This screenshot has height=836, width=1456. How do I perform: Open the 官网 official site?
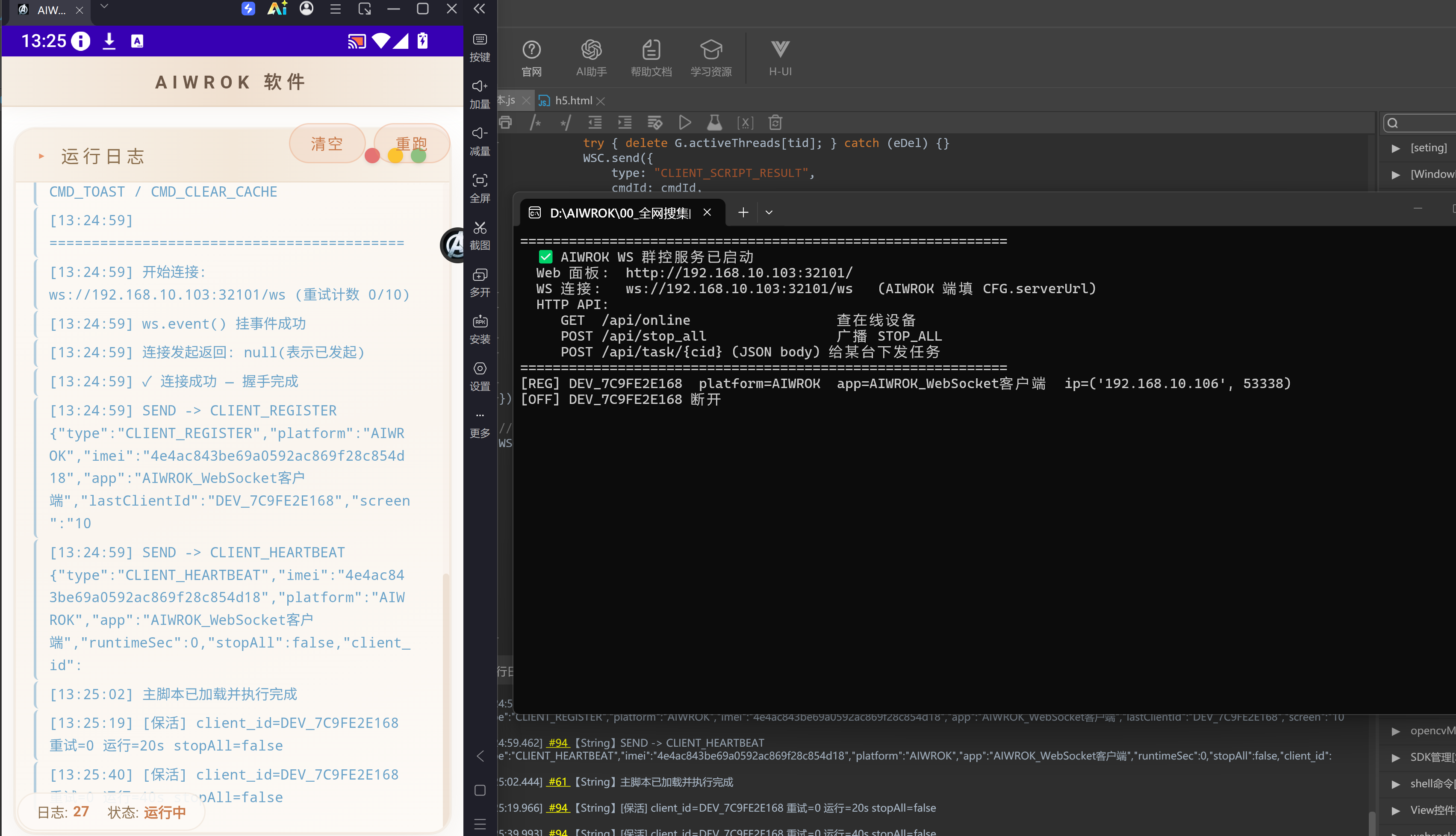[x=532, y=58]
